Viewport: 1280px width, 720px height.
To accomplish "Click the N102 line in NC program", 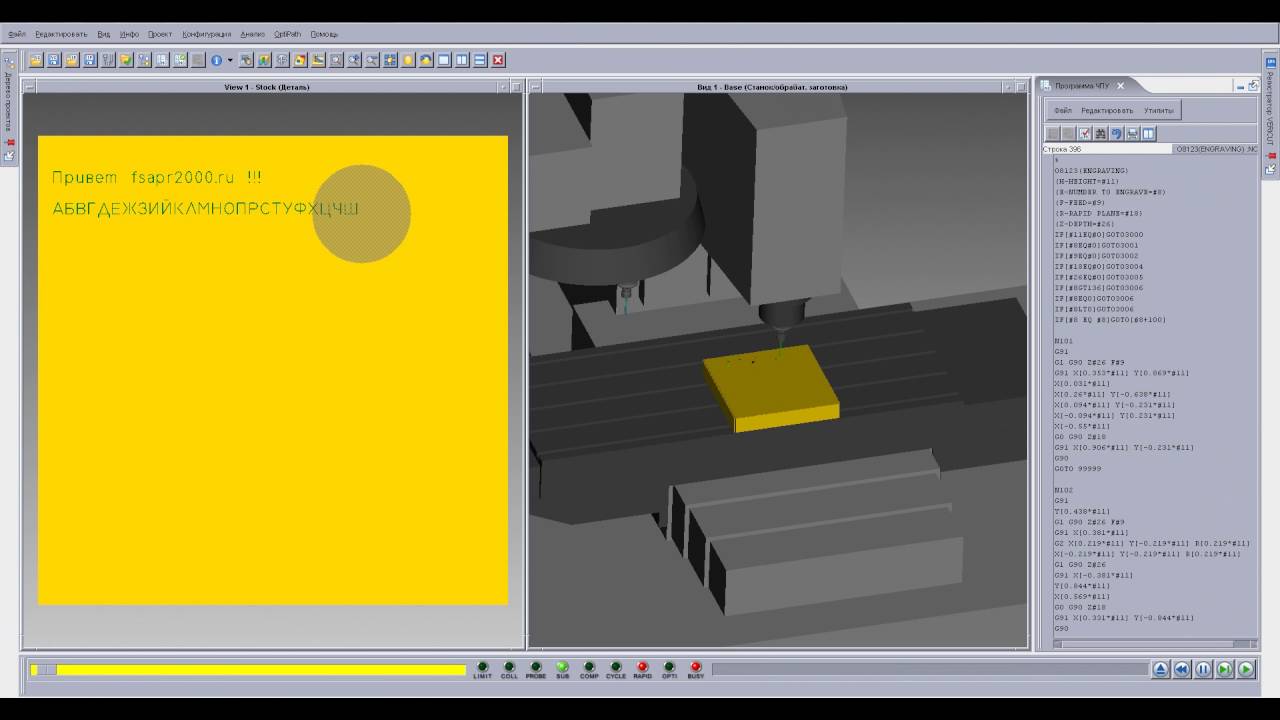I will point(1063,490).
